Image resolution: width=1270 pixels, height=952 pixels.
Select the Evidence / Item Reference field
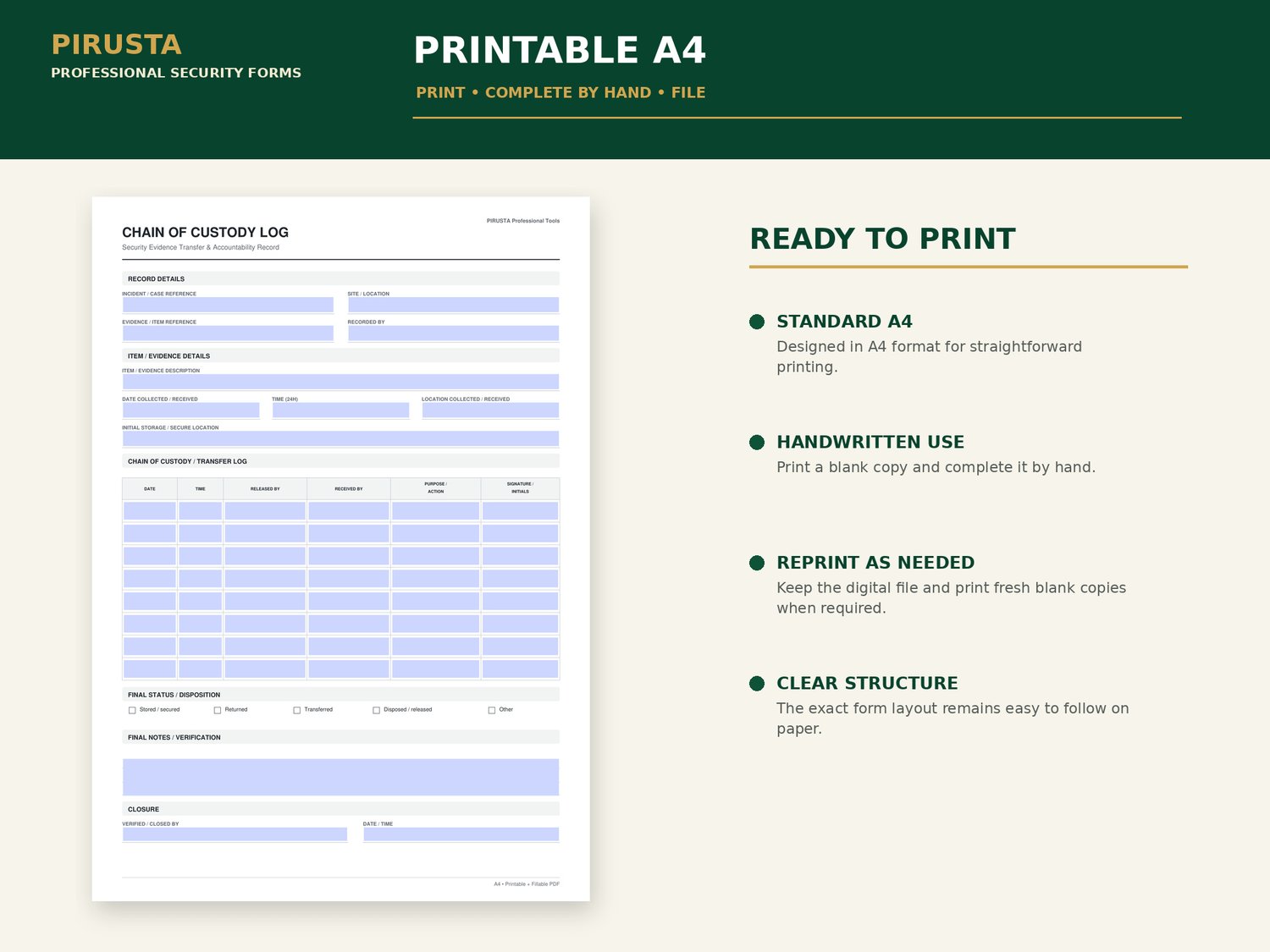[228, 333]
